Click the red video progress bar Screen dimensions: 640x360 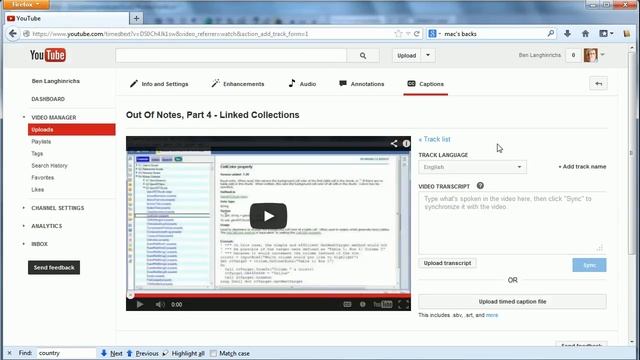(x=268, y=295)
